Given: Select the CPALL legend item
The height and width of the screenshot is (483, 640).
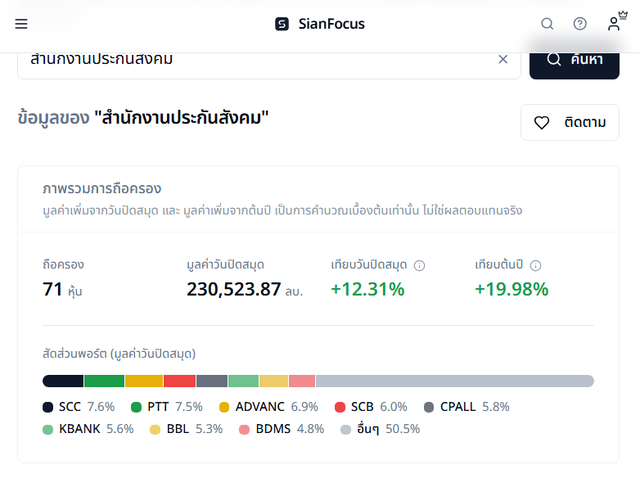Looking at the screenshot, I should (x=467, y=407).
